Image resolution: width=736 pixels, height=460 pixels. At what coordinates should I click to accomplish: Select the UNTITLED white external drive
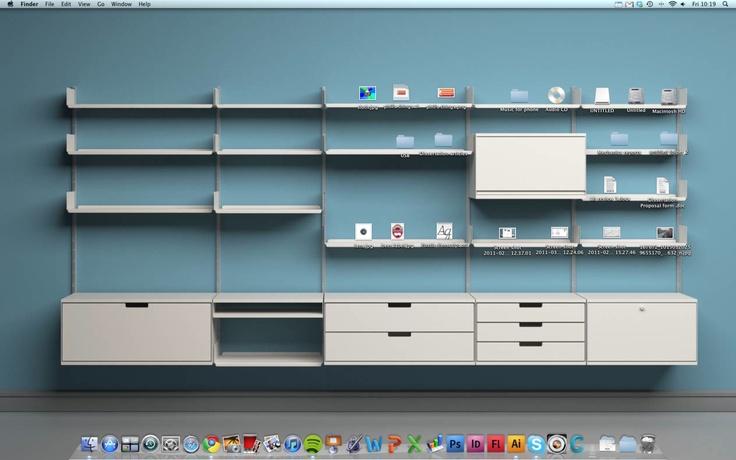[602, 96]
